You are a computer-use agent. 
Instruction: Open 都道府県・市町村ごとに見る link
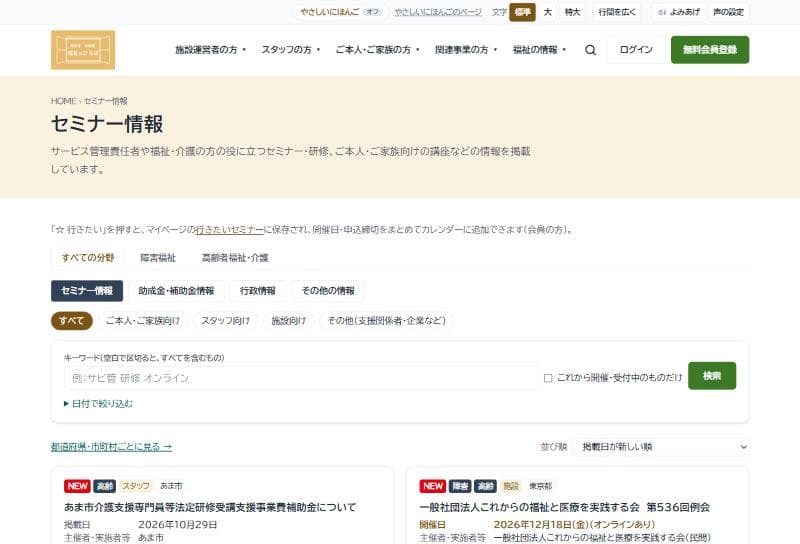tap(111, 447)
